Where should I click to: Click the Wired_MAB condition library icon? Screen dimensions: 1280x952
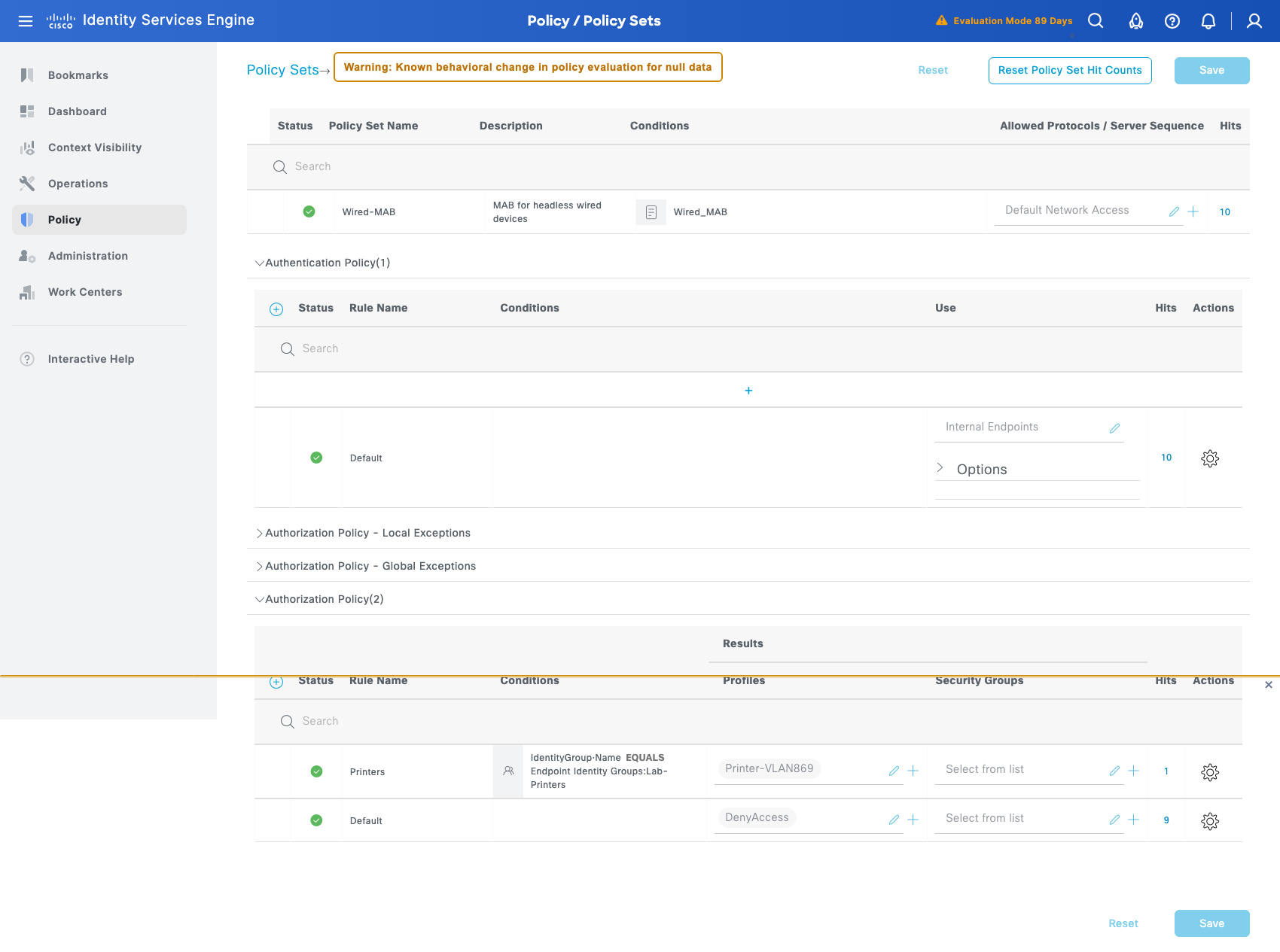pyautogui.click(x=651, y=212)
